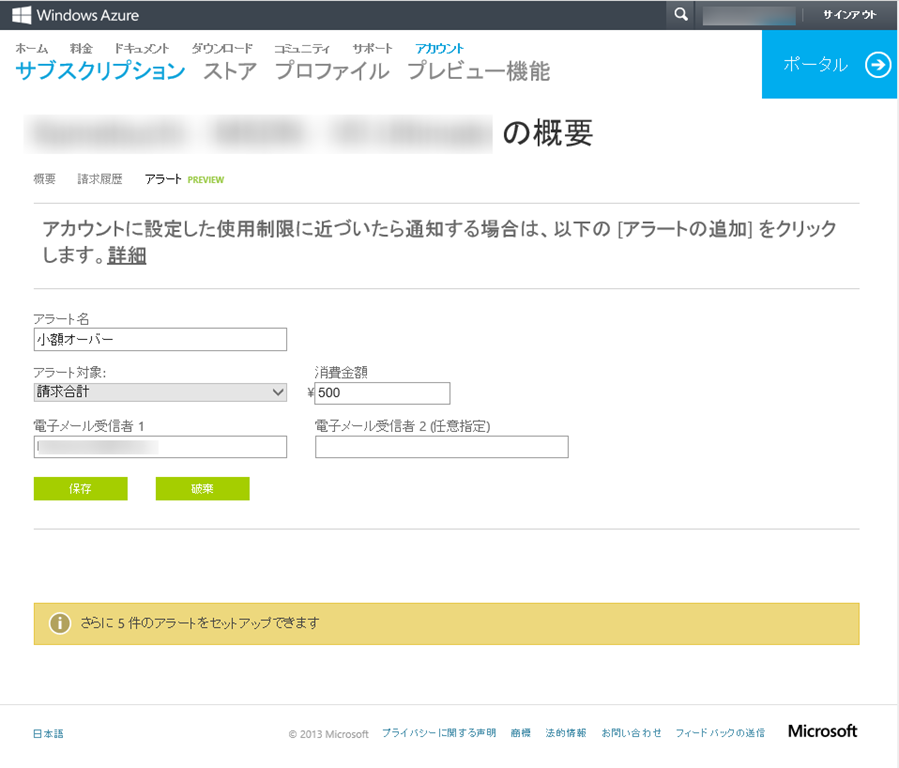Open the 法的情報 footer link
This screenshot has height=768, width=899.
point(566,733)
